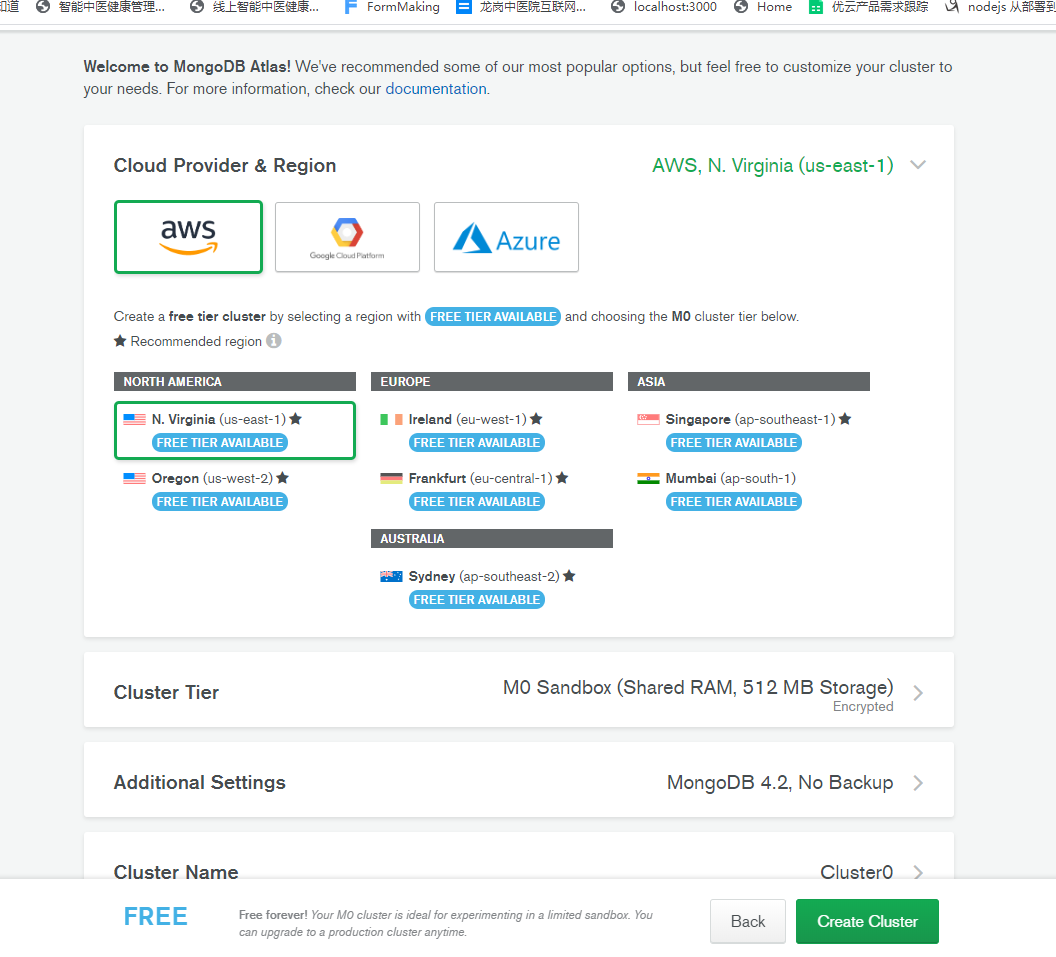
Task: Click the Singapore flag icon
Action: click(x=648, y=419)
